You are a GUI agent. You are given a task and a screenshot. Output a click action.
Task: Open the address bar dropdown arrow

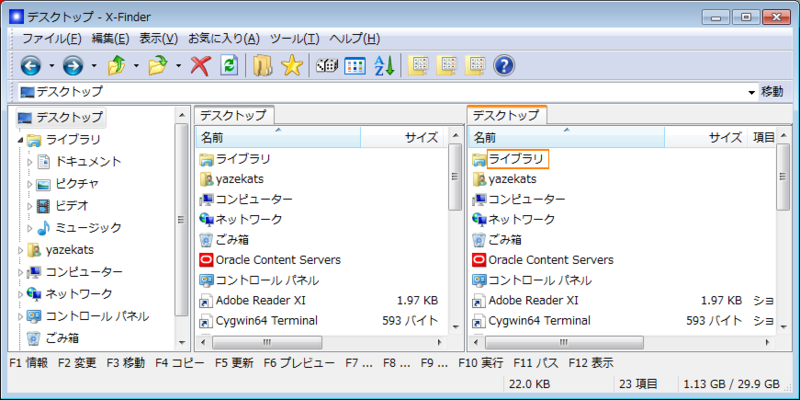pyautogui.click(x=751, y=93)
